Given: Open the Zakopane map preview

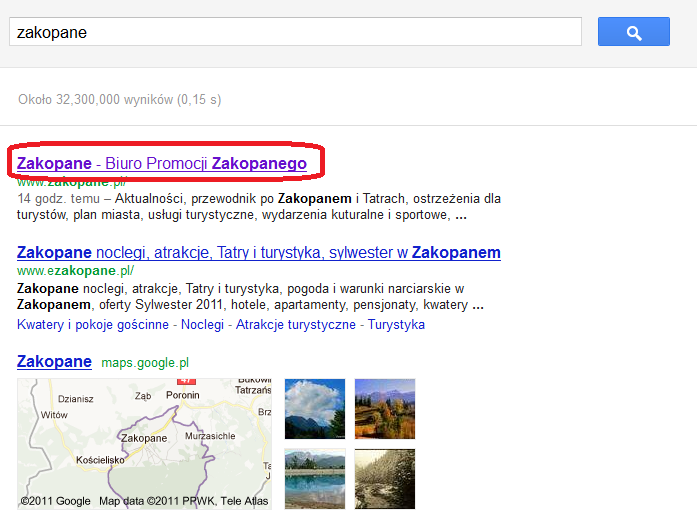Looking at the screenshot, I should coord(144,444).
